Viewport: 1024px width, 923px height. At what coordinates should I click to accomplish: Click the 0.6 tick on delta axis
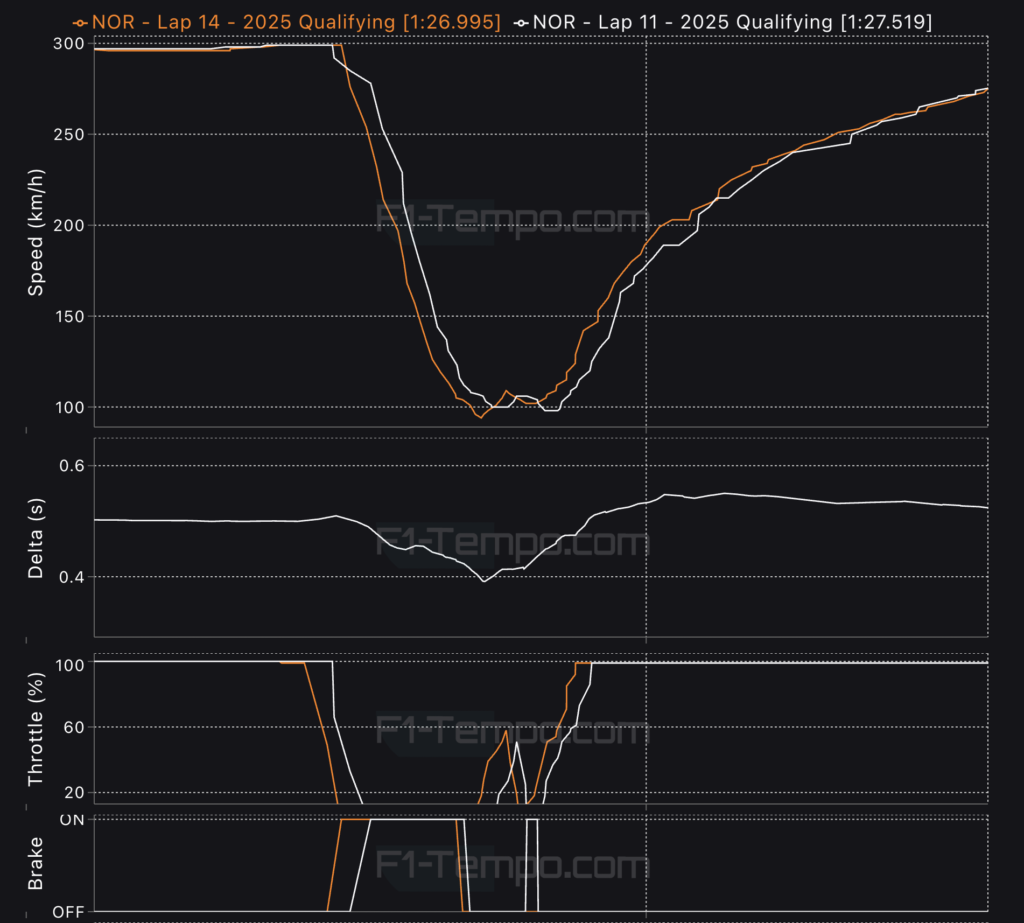[72, 466]
